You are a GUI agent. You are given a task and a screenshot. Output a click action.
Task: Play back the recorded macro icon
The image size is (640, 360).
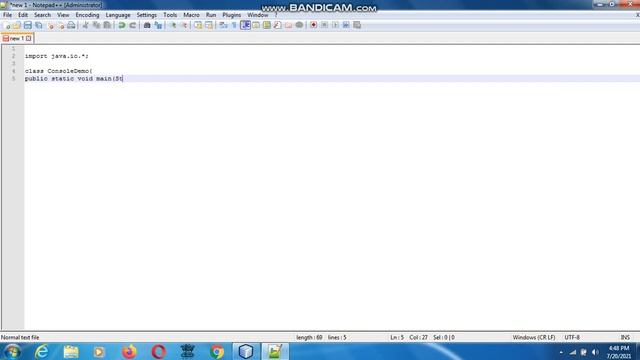tap(335, 25)
